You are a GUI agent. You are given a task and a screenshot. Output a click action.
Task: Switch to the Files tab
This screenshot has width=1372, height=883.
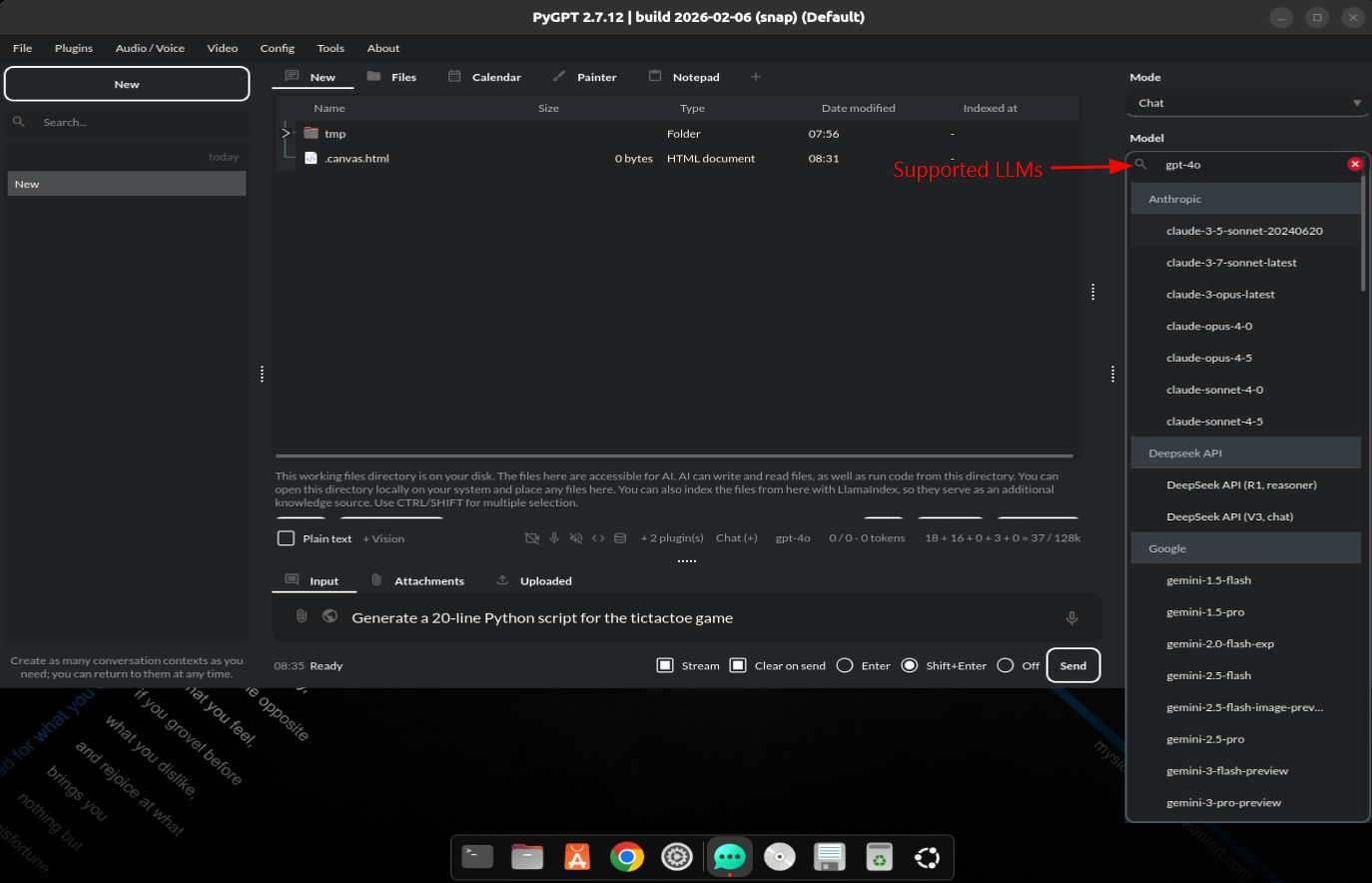click(x=391, y=77)
